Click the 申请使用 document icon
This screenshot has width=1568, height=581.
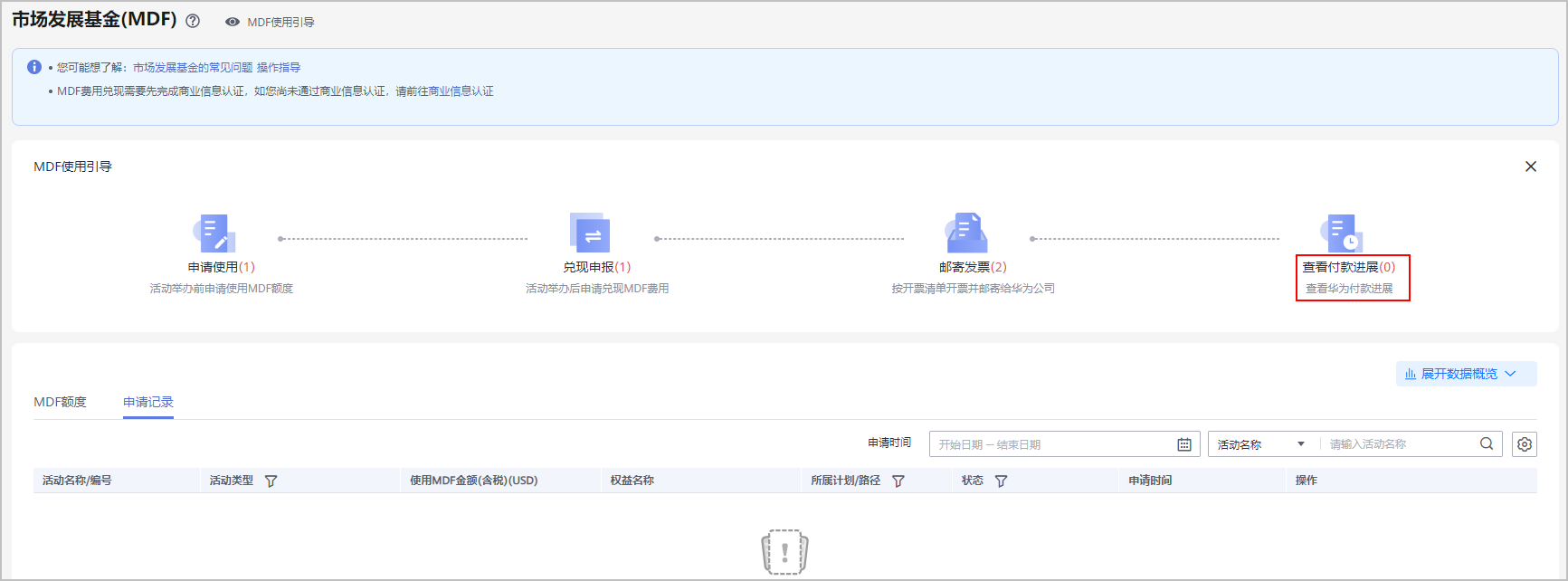[x=214, y=233]
